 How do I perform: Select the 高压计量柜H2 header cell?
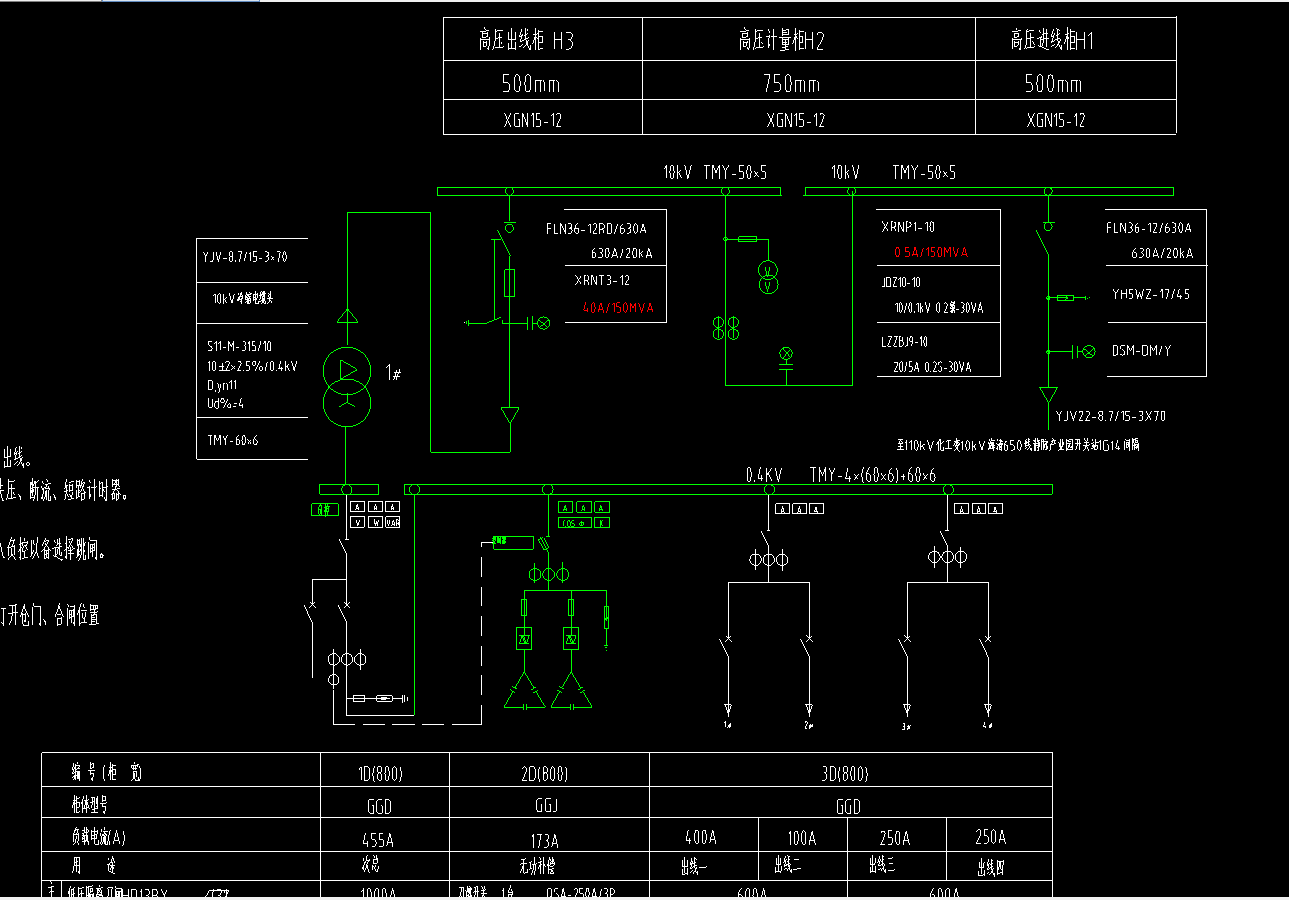coord(809,40)
